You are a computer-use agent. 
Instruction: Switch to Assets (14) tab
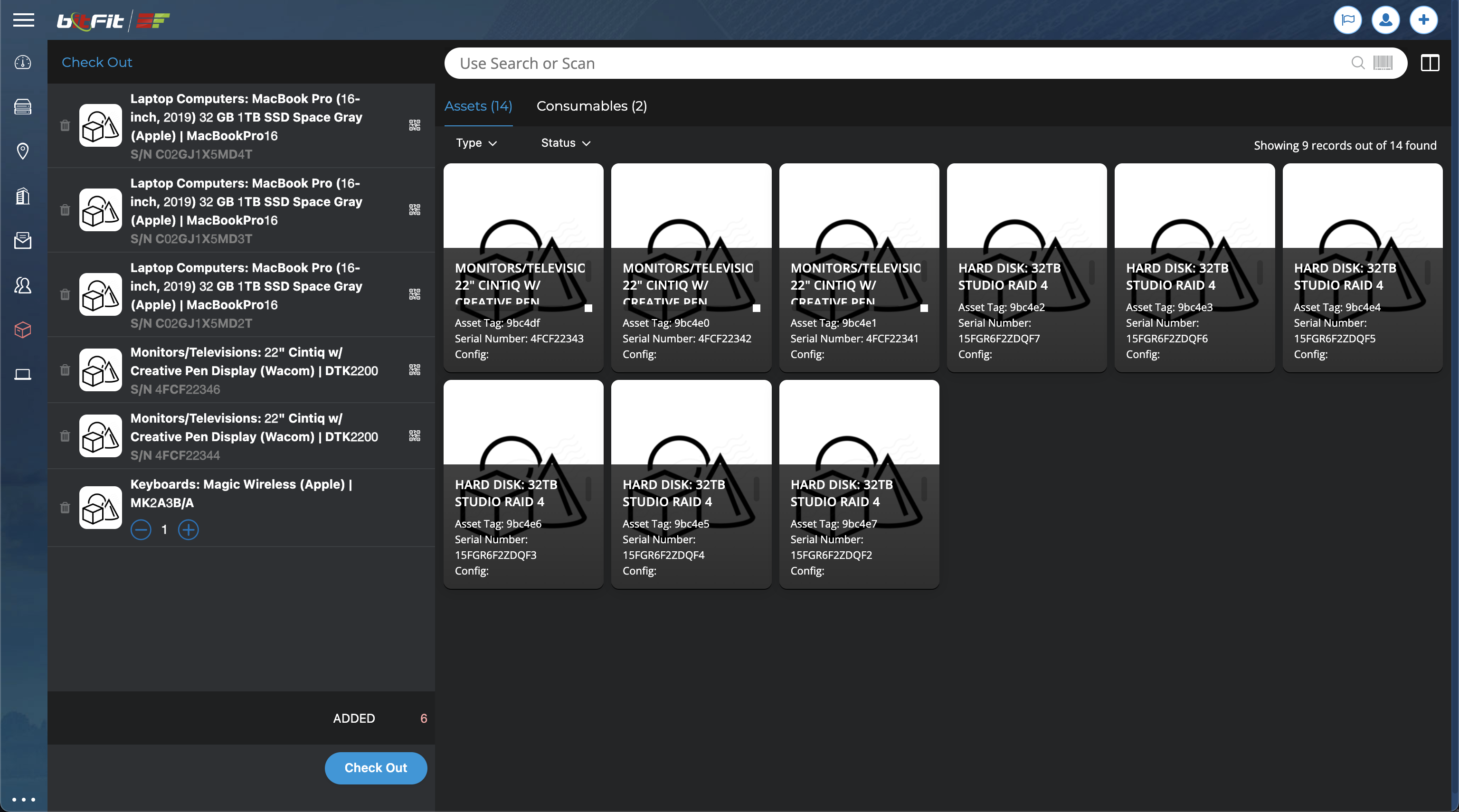(478, 106)
